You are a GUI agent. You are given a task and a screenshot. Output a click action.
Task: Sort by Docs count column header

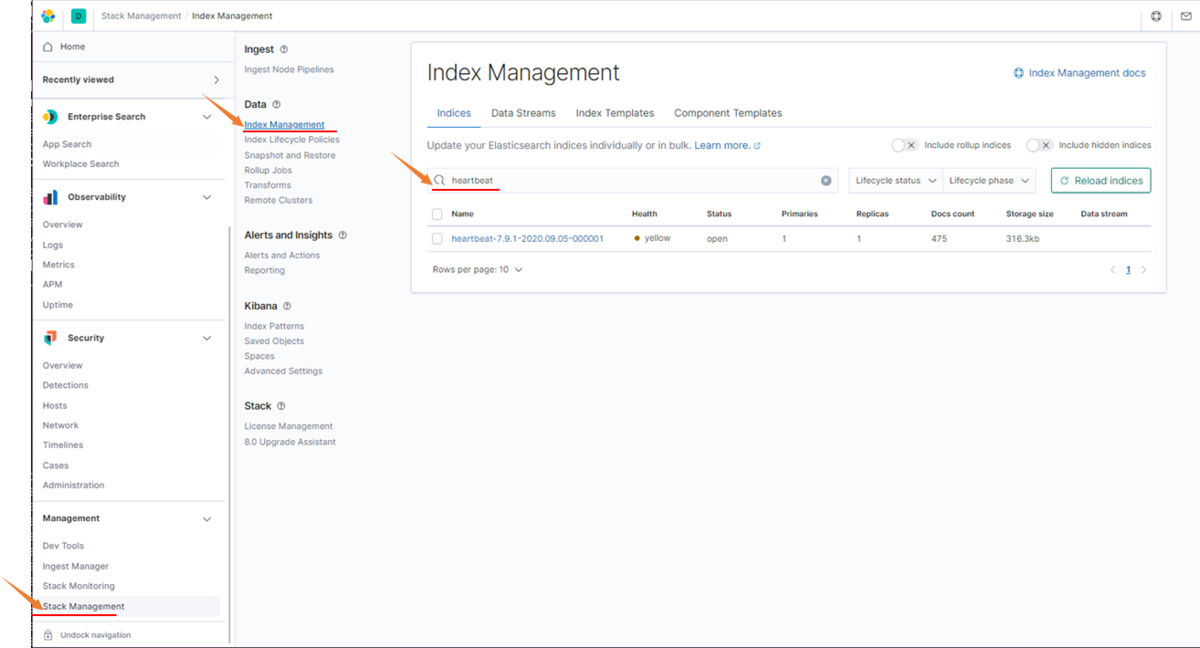pos(953,214)
